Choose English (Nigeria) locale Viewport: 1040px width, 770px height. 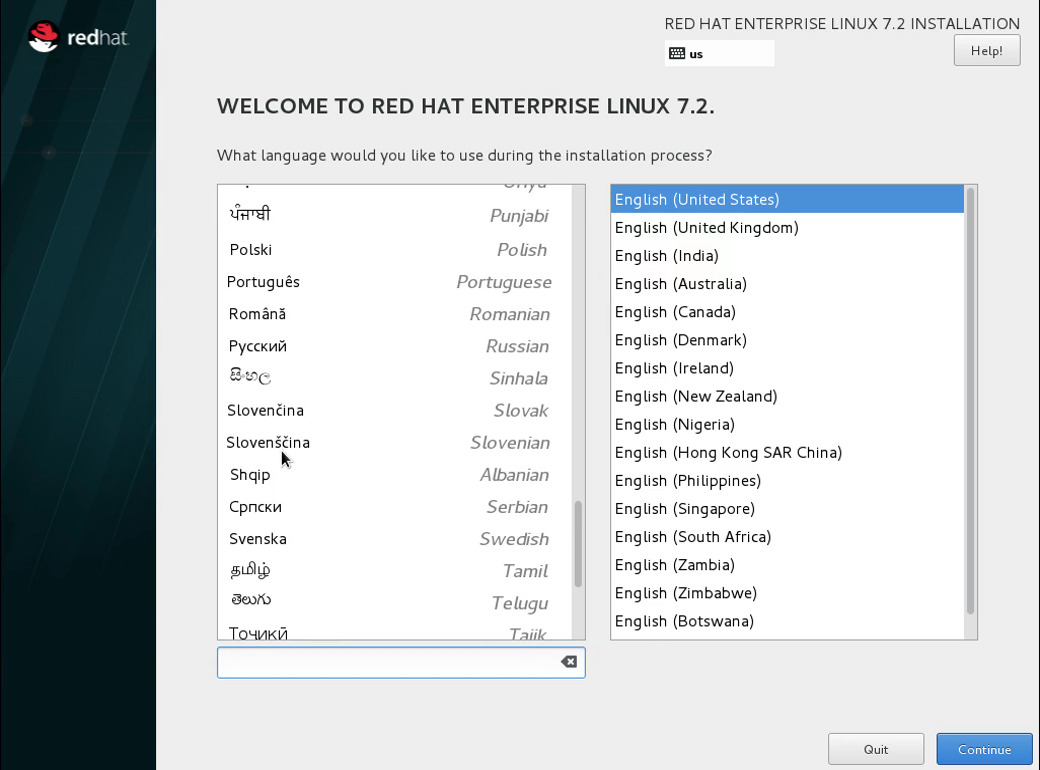click(x=787, y=424)
